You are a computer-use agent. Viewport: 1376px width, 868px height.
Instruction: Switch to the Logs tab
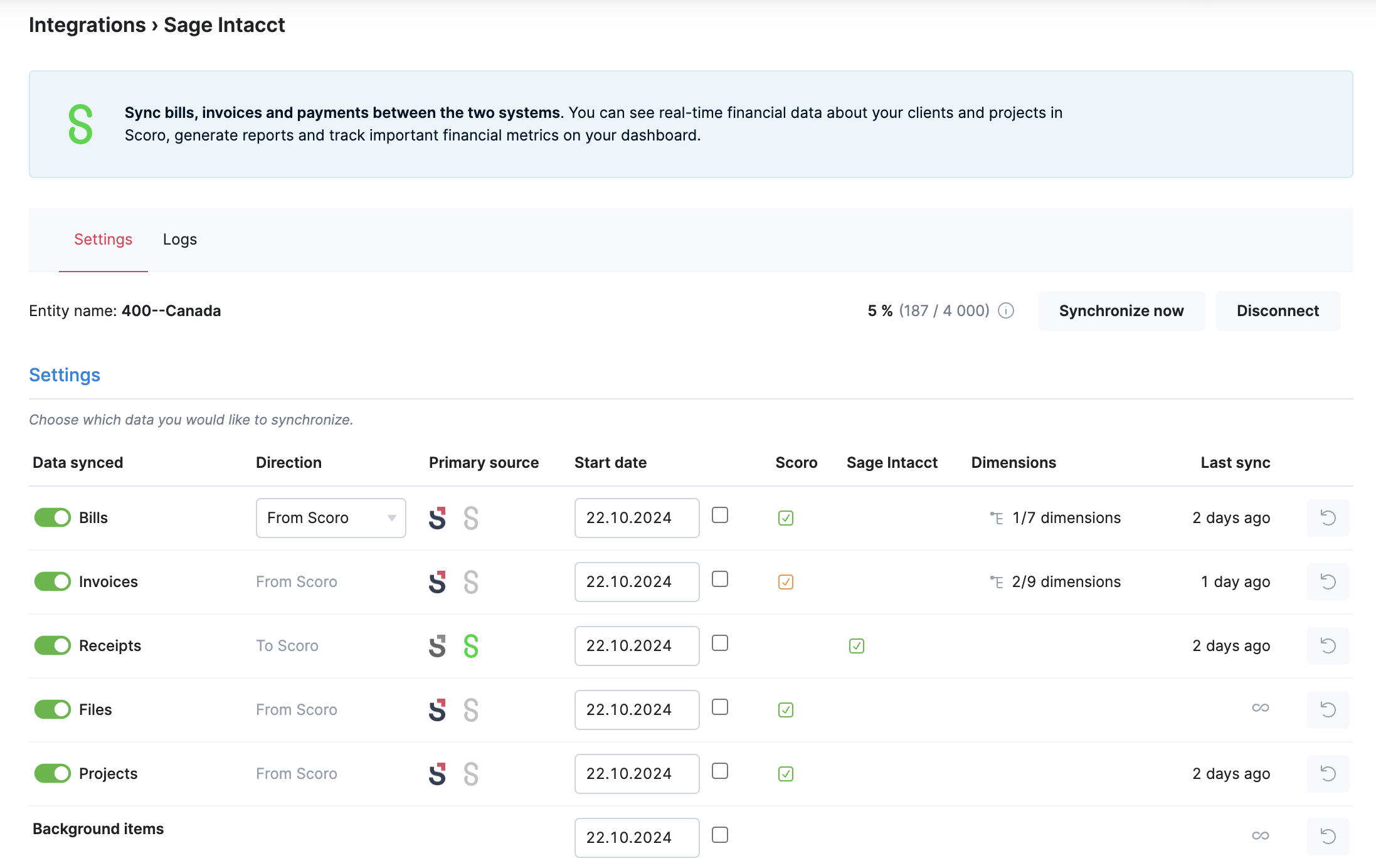click(180, 240)
